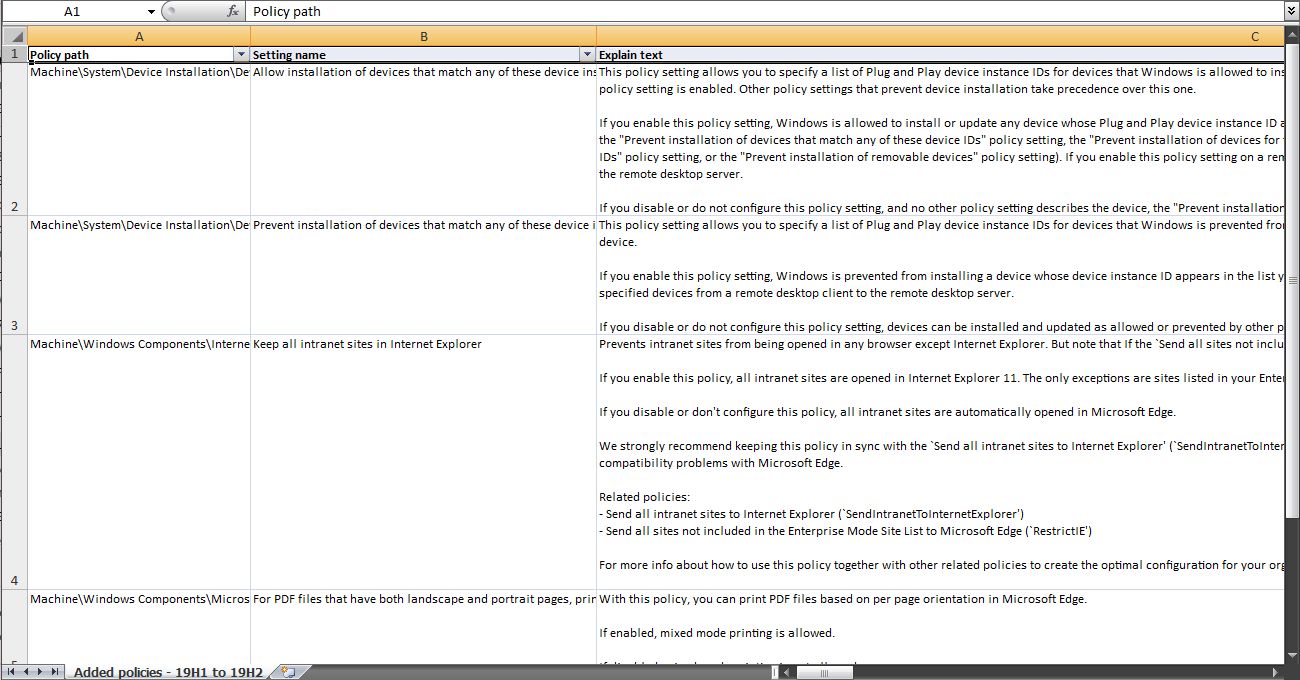This screenshot has height=680, width=1300.
Task: Select row 4 header
Action: 14,462
